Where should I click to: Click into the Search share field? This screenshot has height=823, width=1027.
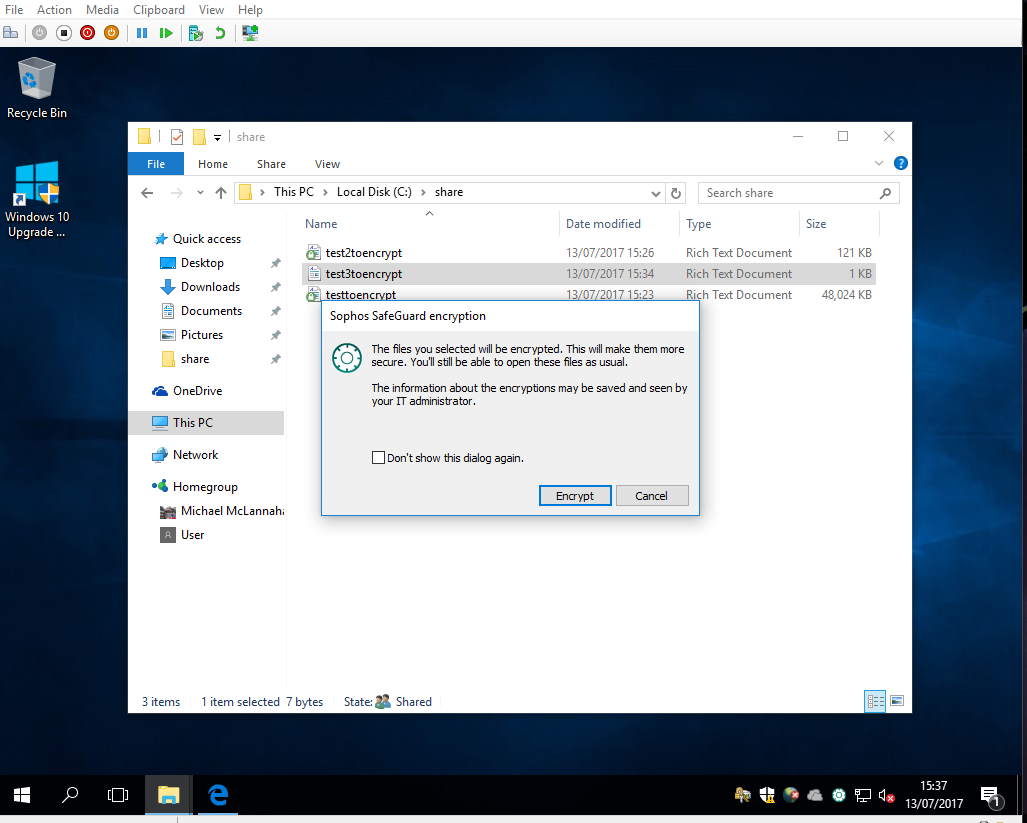click(x=798, y=193)
